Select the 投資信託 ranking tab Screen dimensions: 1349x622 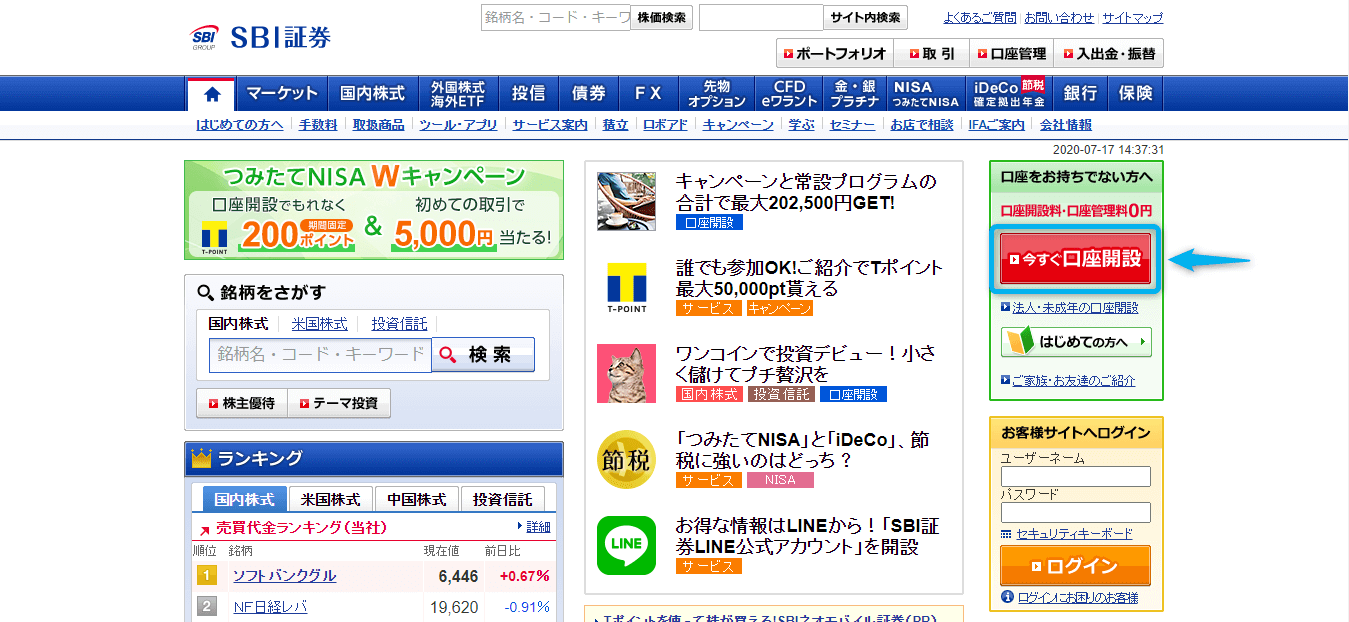tap(503, 499)
